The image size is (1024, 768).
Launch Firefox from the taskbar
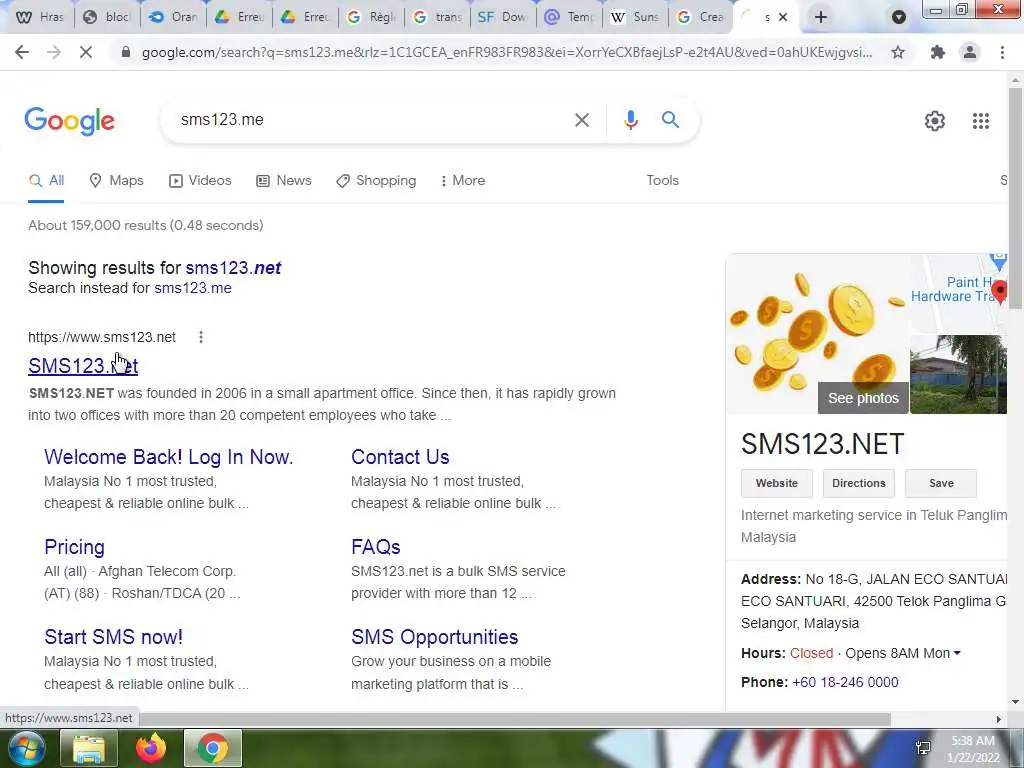pos(151,748)
